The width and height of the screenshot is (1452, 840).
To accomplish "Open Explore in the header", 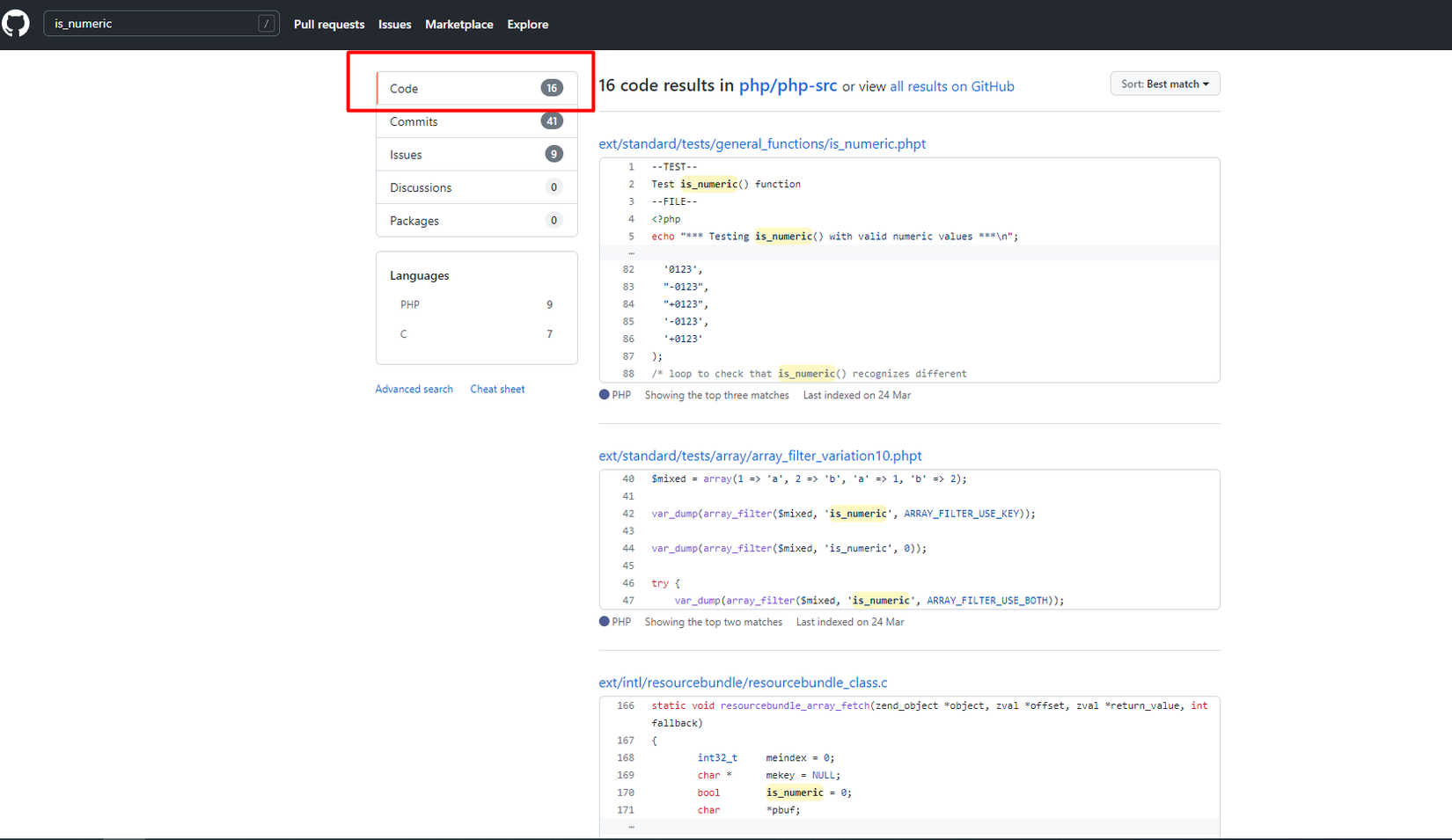I will click(x=527, y=25).
